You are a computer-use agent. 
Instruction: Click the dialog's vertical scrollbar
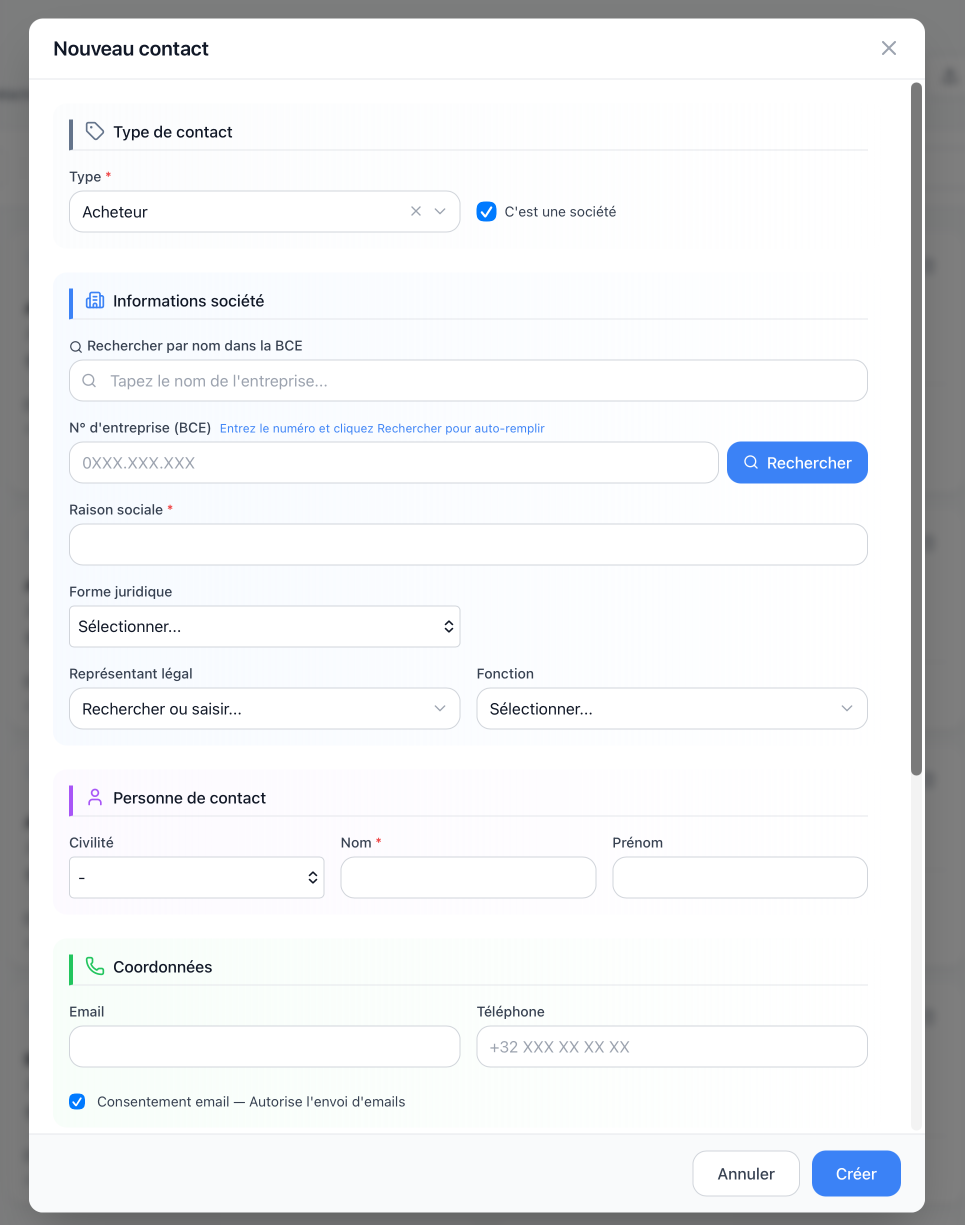pos(916,430)
